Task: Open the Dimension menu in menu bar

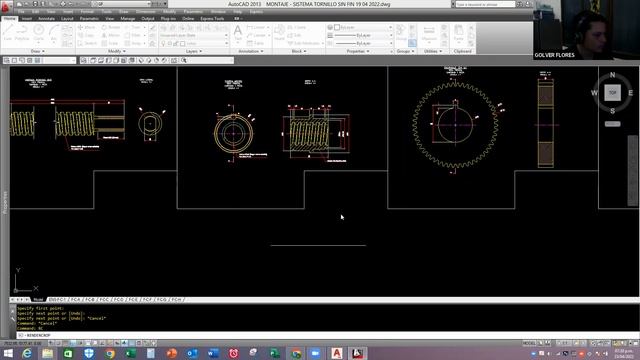Action: click(x=145, y=12)
